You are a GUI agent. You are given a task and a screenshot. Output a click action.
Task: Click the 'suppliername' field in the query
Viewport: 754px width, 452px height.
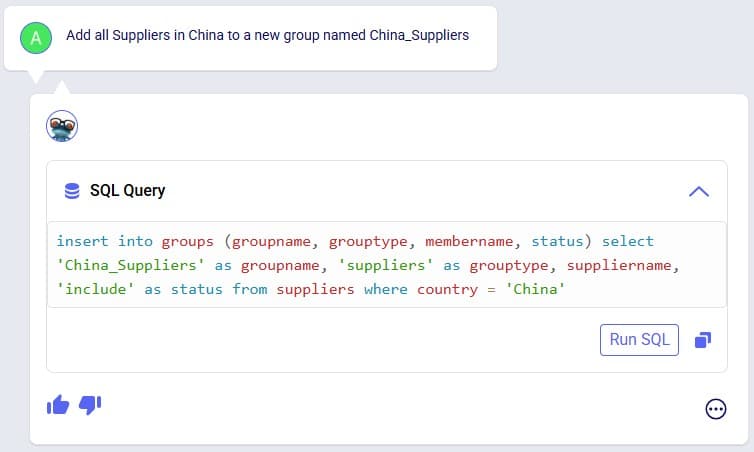(619, 265)
